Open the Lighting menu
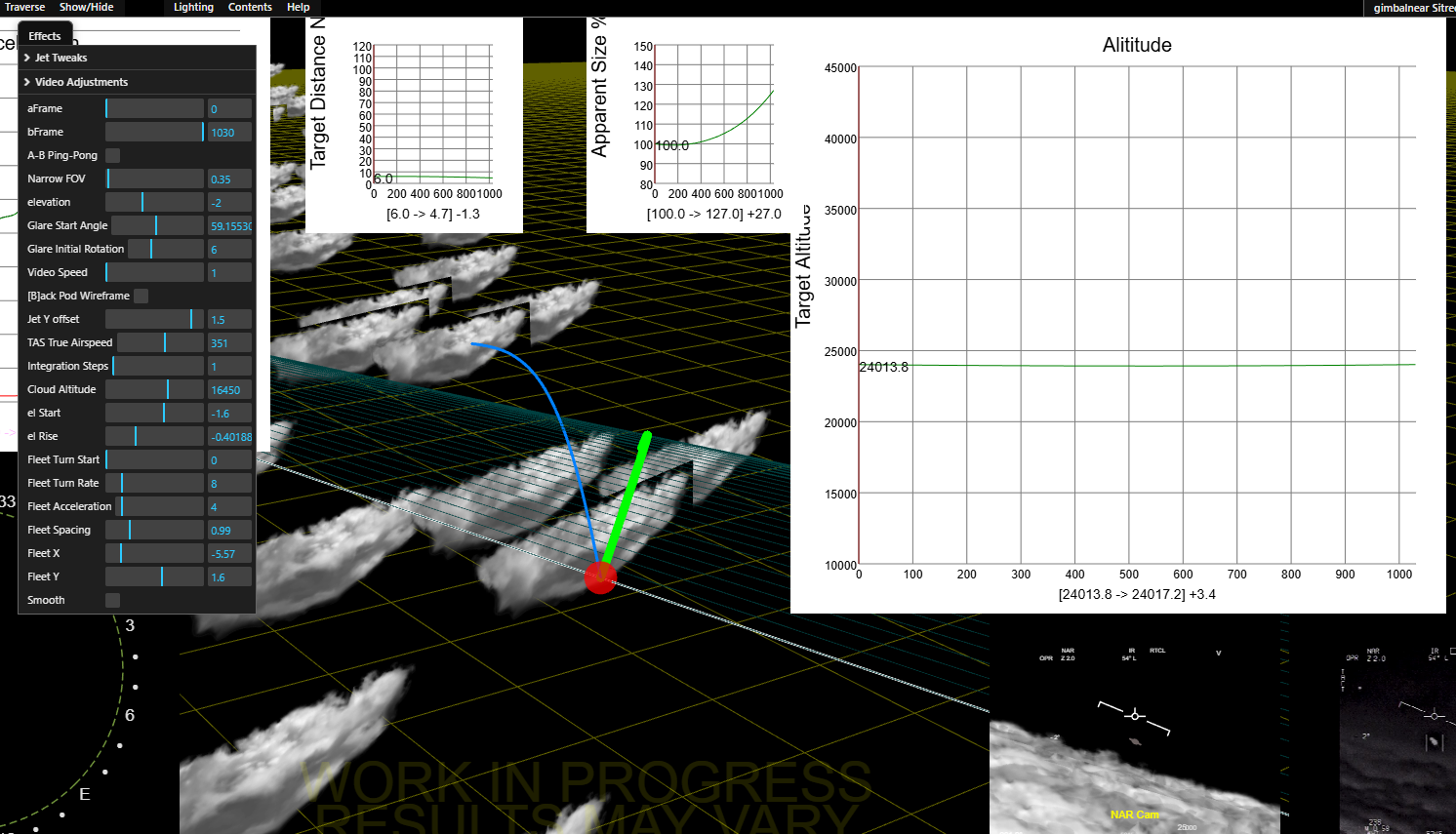This screenshot has width=1456, height=834. pyautogui.click(x=193, y=7)
